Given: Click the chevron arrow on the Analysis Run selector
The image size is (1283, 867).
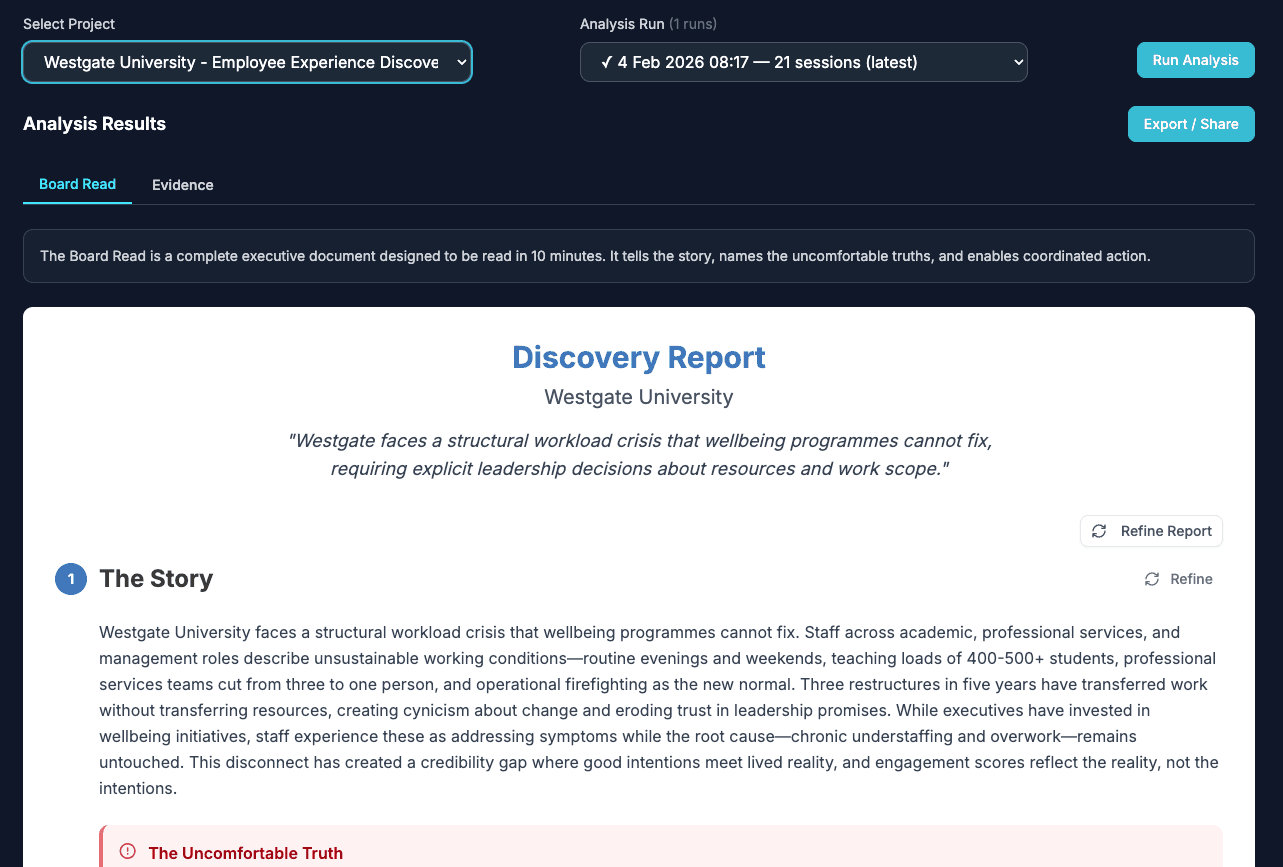Looking at the screenshot, I should point(1018,62).
